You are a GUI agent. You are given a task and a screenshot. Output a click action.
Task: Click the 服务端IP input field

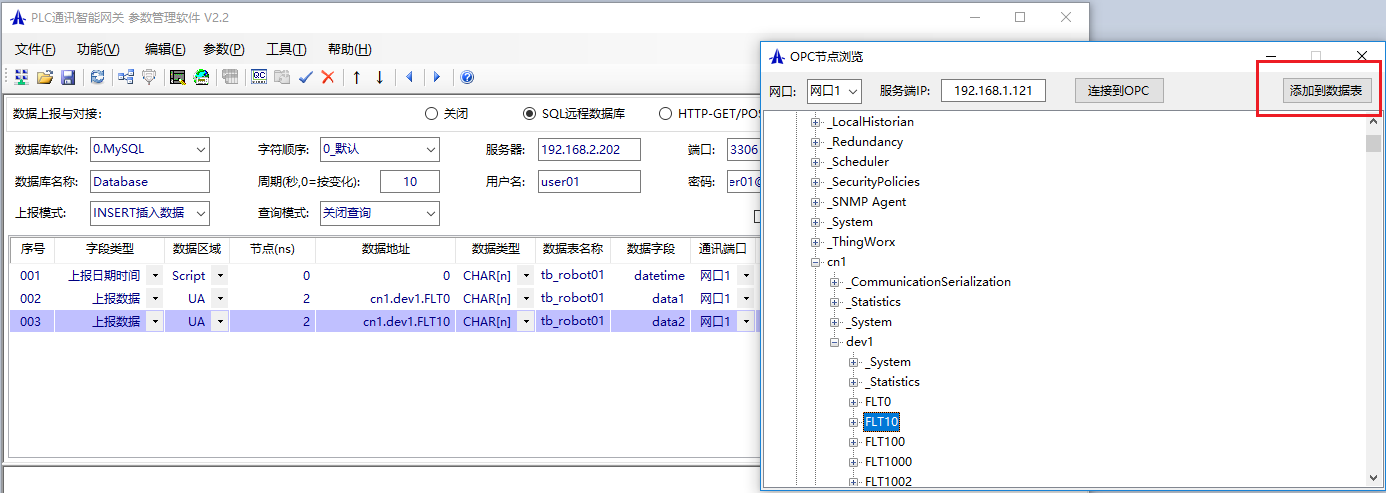coord(992,91)
